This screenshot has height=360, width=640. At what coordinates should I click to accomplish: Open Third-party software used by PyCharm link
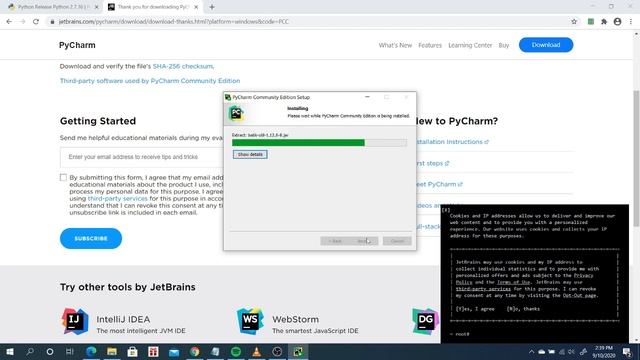click(x=150, y=81)
